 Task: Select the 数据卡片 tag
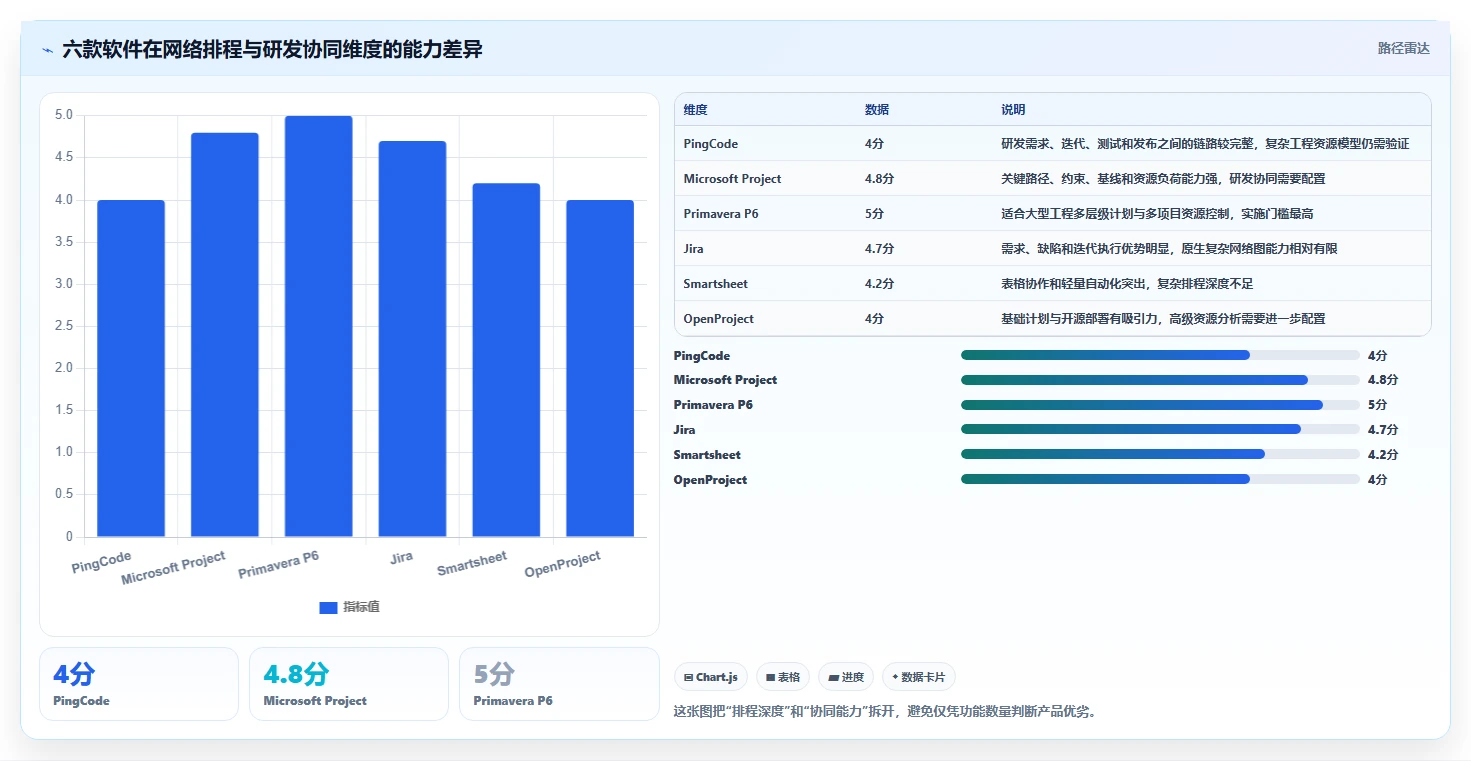pyautogui.click(x=918, y=677)
